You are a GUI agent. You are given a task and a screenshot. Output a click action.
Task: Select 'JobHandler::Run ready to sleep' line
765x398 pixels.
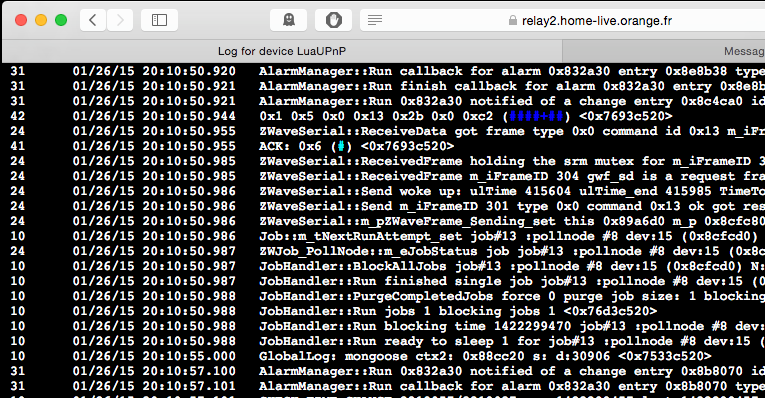pyautogui.click(x=512, y=341)
